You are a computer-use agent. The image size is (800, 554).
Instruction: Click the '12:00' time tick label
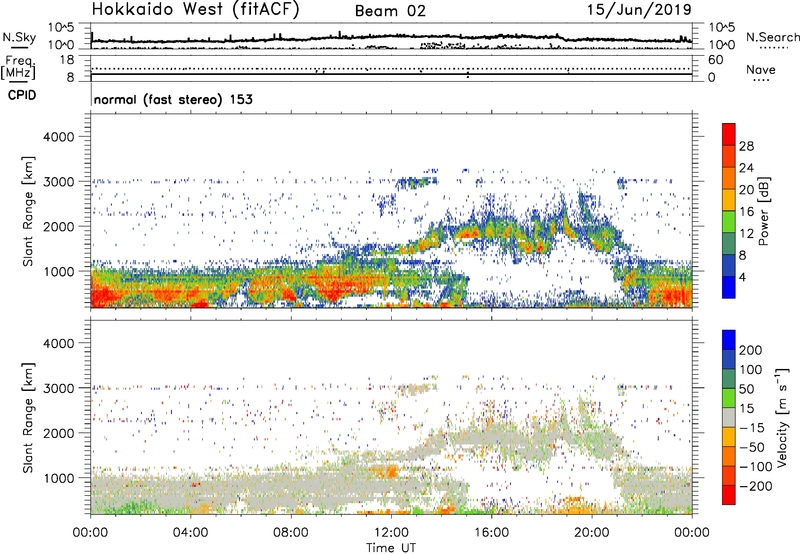(x=391, y=533)
